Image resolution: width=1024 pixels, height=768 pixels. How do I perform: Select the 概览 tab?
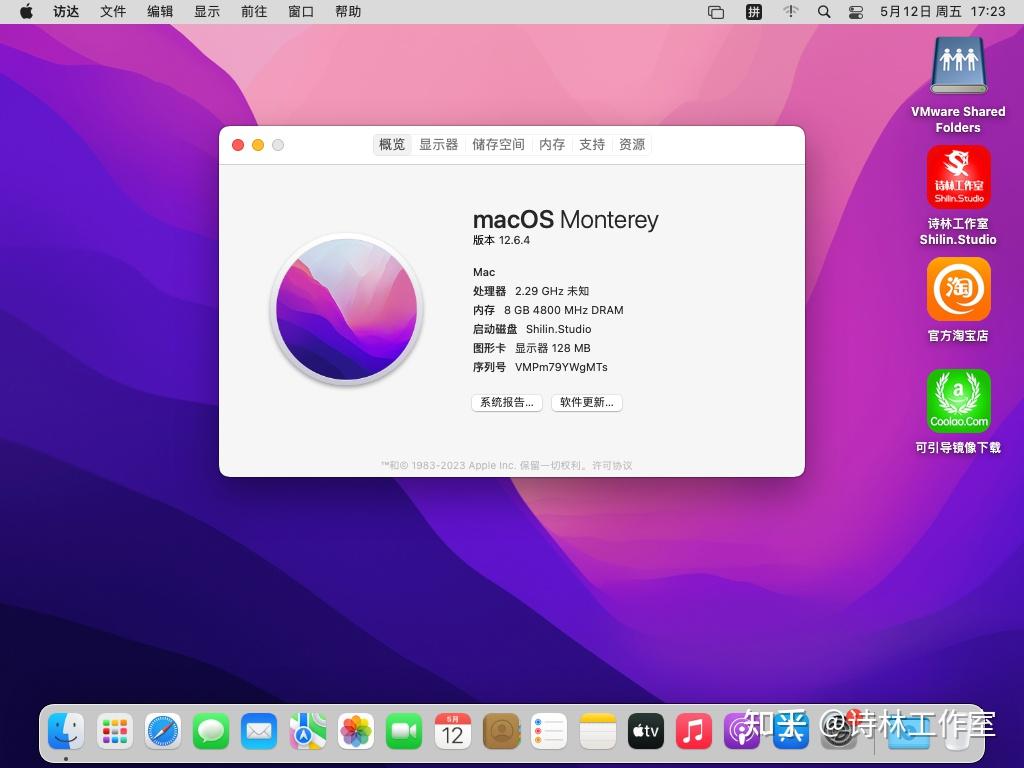(x=392, y=144)
